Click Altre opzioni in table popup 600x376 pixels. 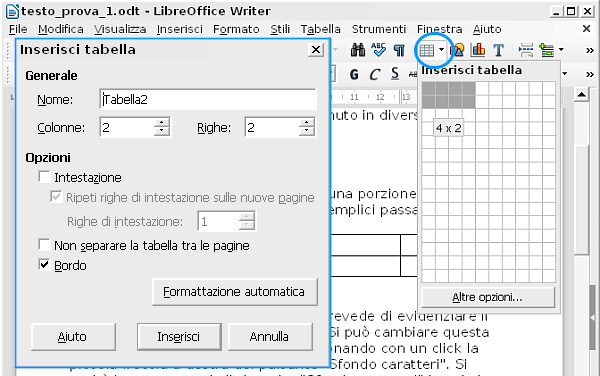click(x=488, y=297)
